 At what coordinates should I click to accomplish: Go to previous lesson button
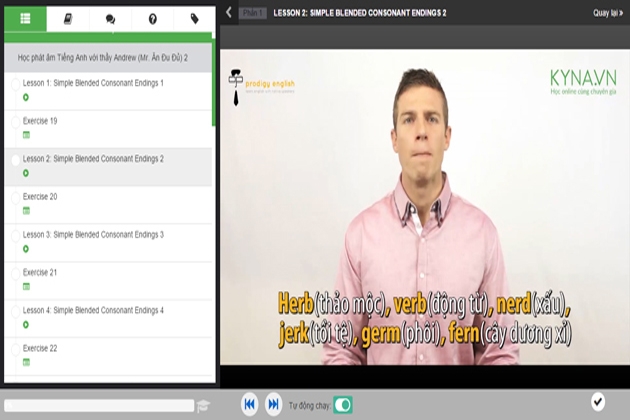click(250, 404)
